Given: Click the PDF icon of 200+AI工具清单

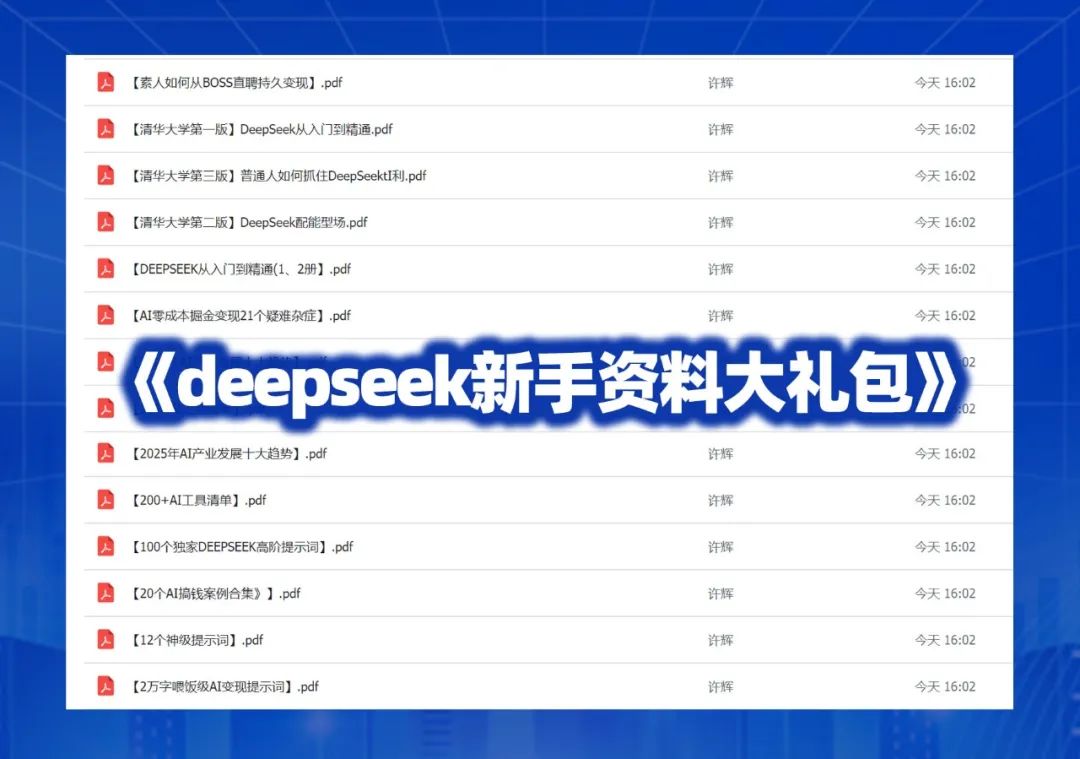Looking at the screenshot, I should pos(105,500).
